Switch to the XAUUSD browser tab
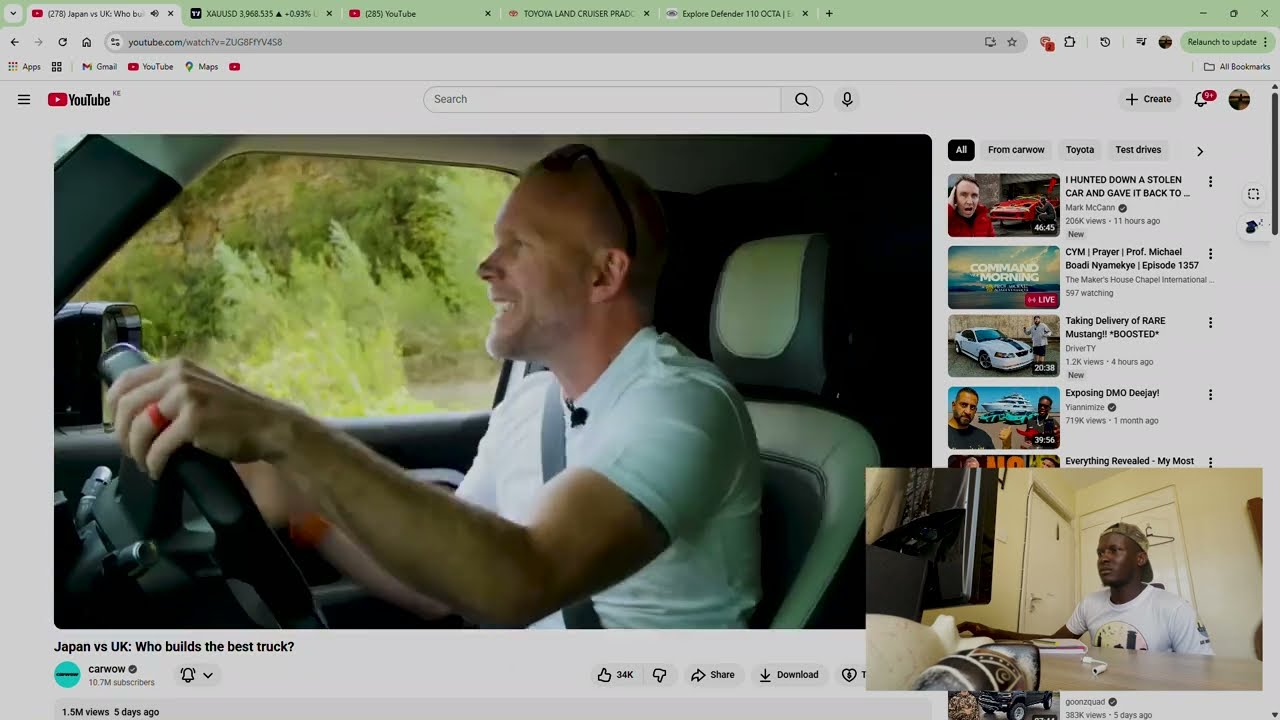Image resolution: width=1280 pixels, height=720 pixels. coord(262,14)
